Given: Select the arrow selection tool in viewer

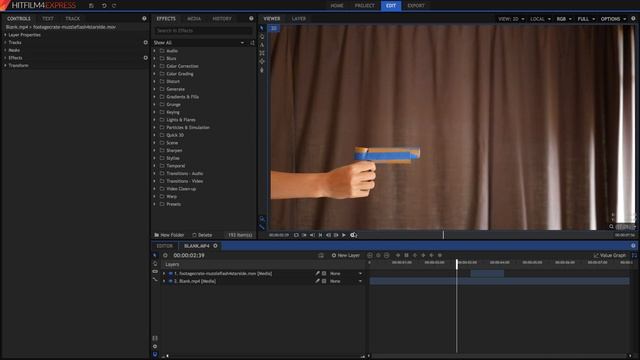Looking at the screenshot, I should point(262,28).
